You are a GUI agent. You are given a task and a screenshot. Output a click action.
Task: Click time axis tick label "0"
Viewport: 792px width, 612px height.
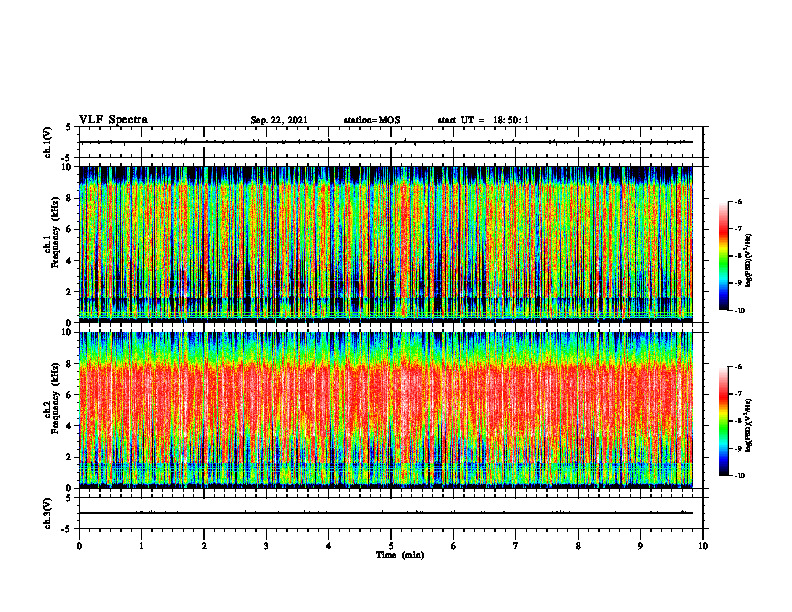click(79, 546)
